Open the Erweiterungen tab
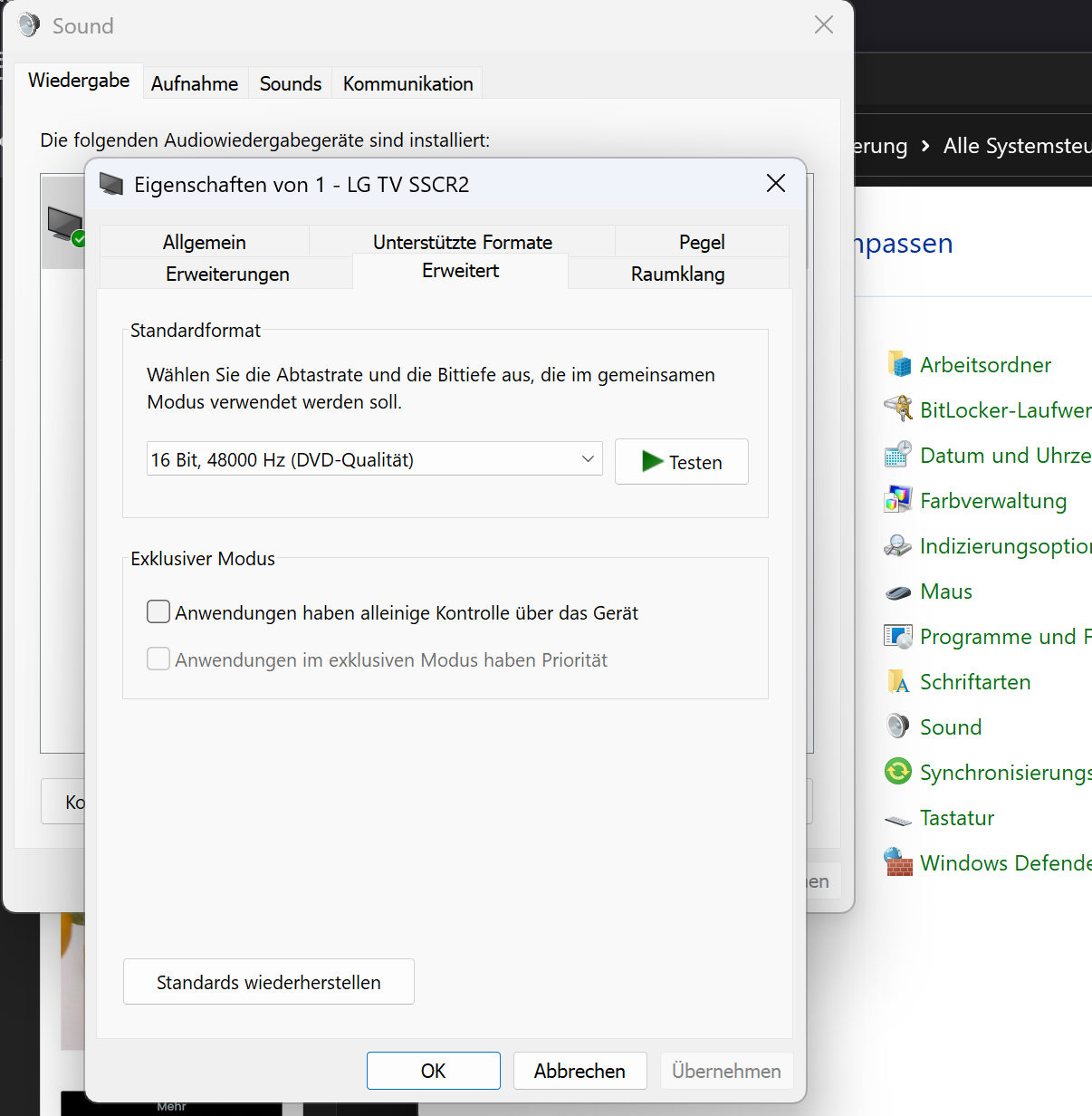Screen dimensions: 1092x1116 pos(227,274)
